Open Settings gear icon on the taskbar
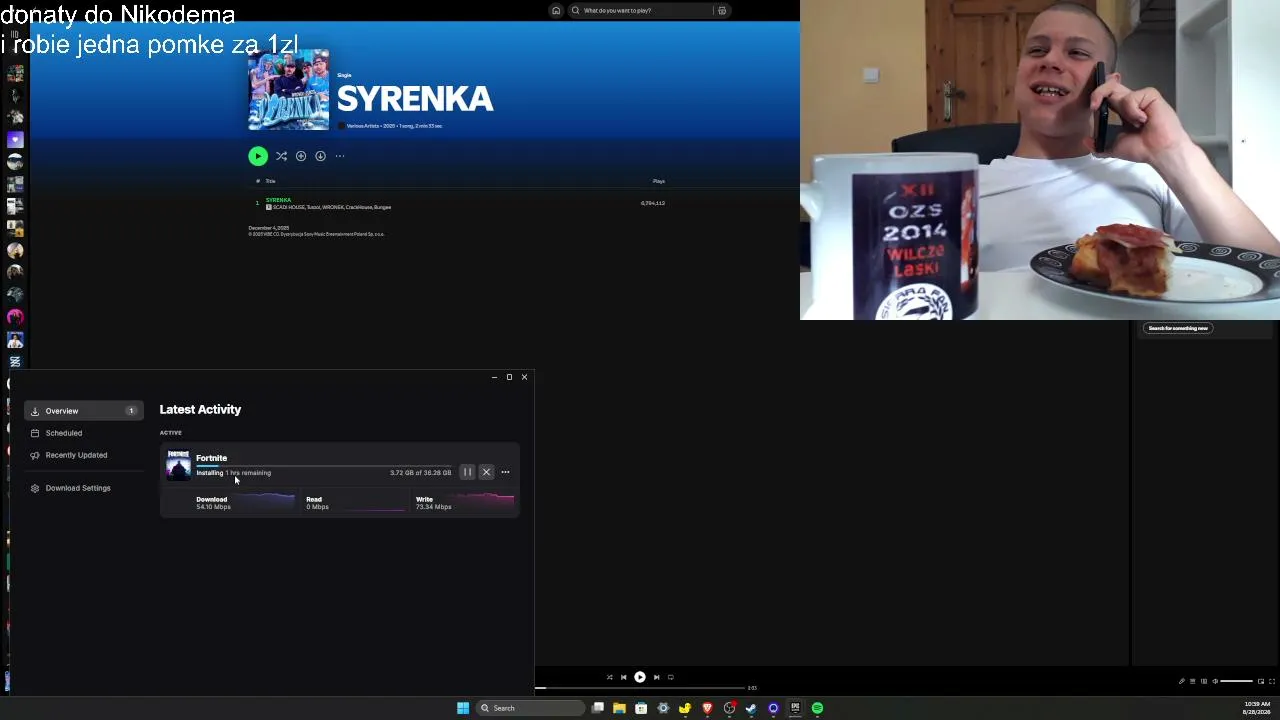Viewport: 1280px width, 720px height. [663, 708]
